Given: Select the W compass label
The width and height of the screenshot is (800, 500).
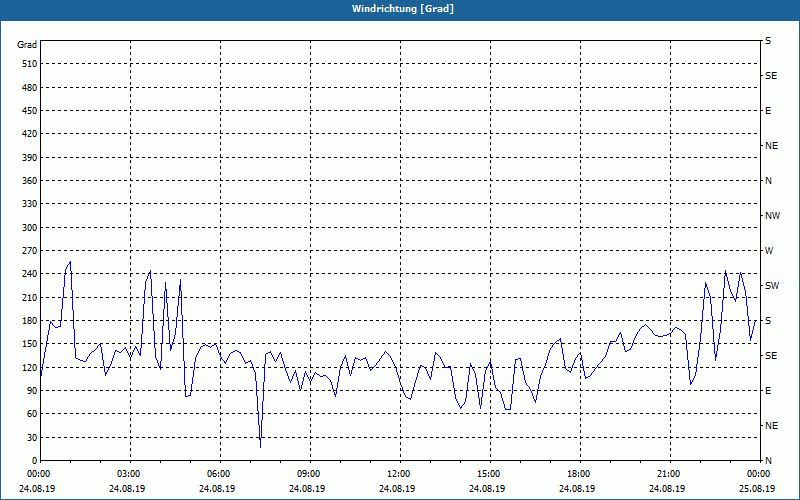Looking at the screenshot, I should (x=769, y=251).
